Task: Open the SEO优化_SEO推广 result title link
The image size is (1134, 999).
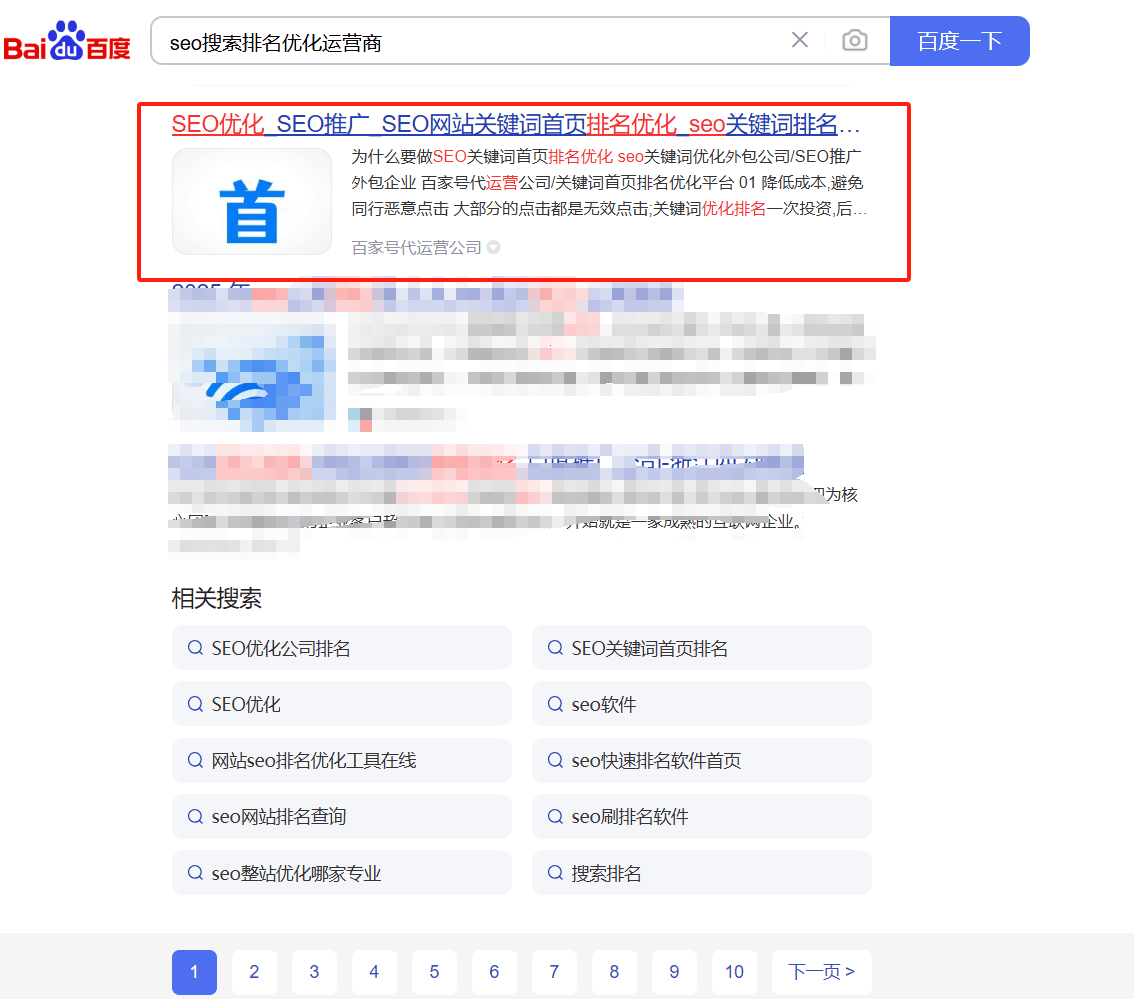Action: click(516, 124)
